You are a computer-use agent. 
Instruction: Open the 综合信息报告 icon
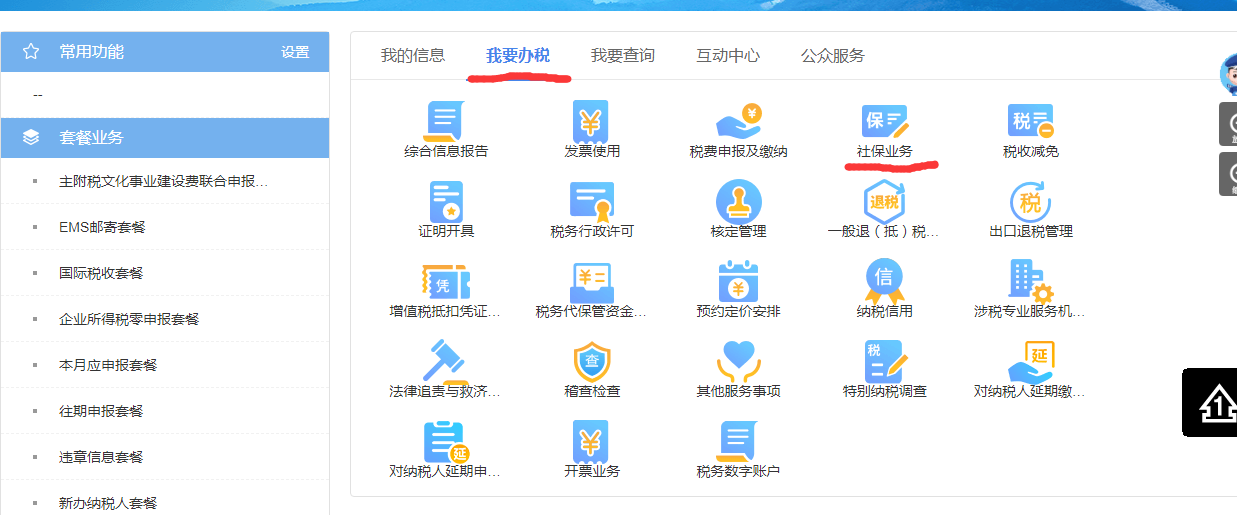pyautogui.click(x=445, y=122)
